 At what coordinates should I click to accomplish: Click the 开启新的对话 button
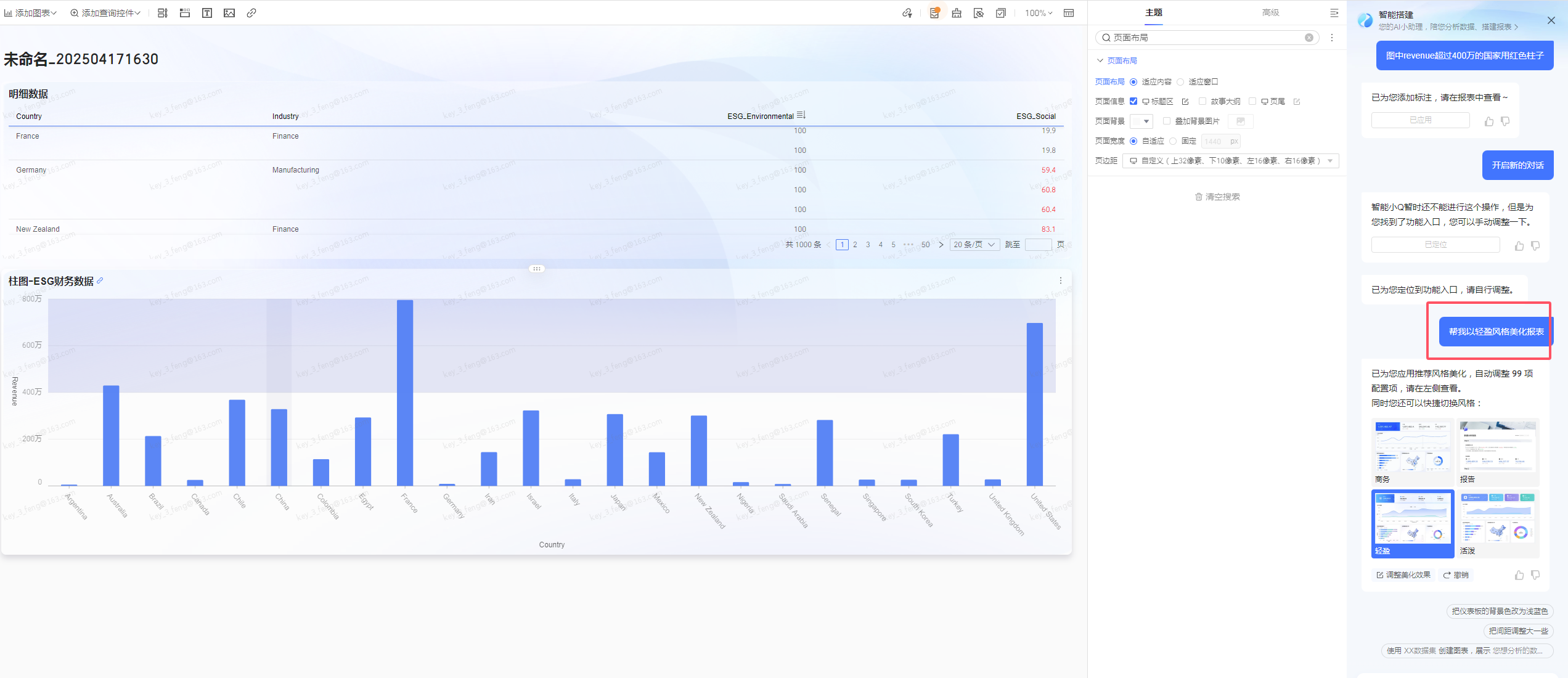[1517, 165]
